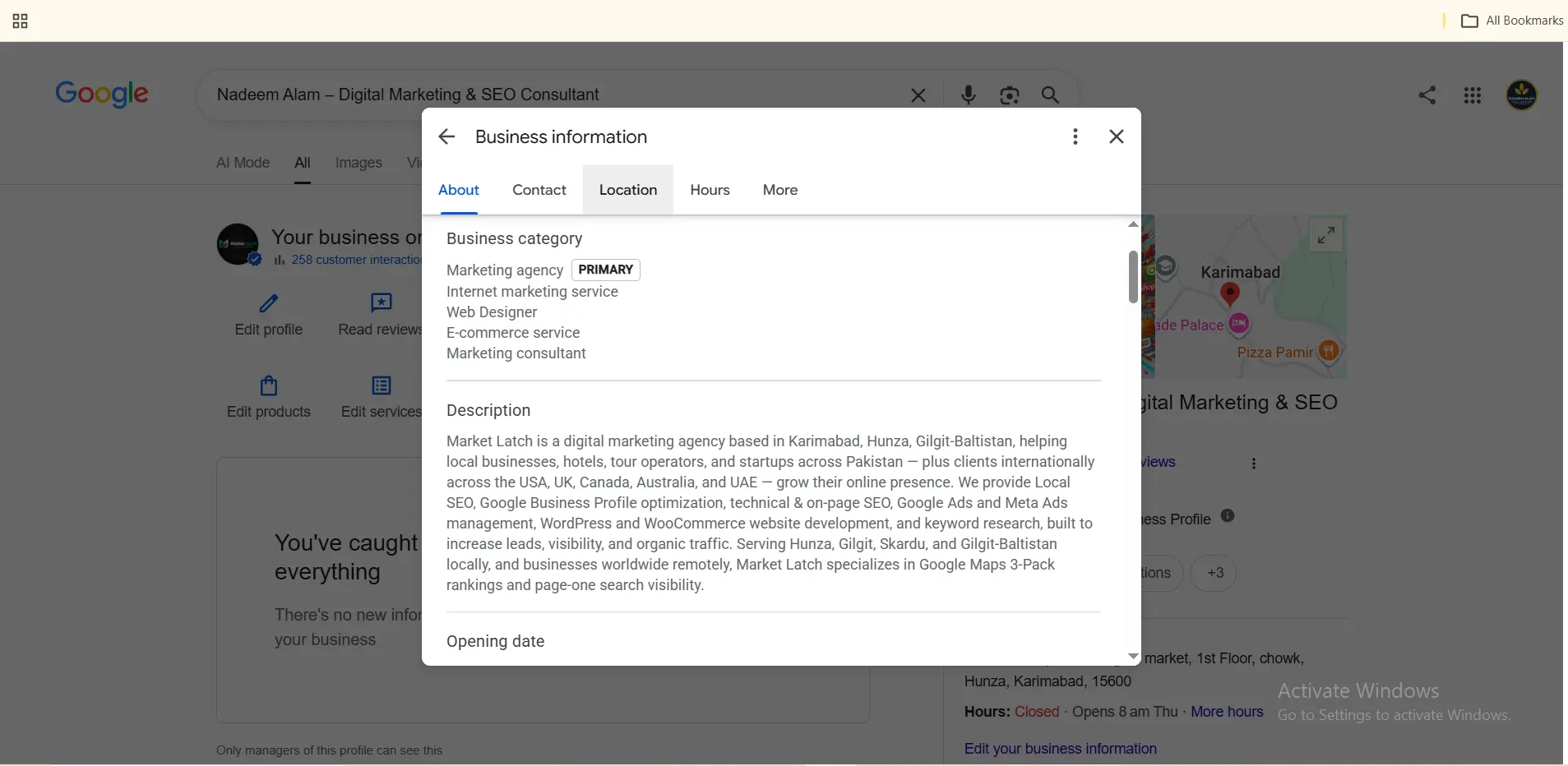Go back using the dialog back arrow

pyautogui.click(x=446, y=136)
